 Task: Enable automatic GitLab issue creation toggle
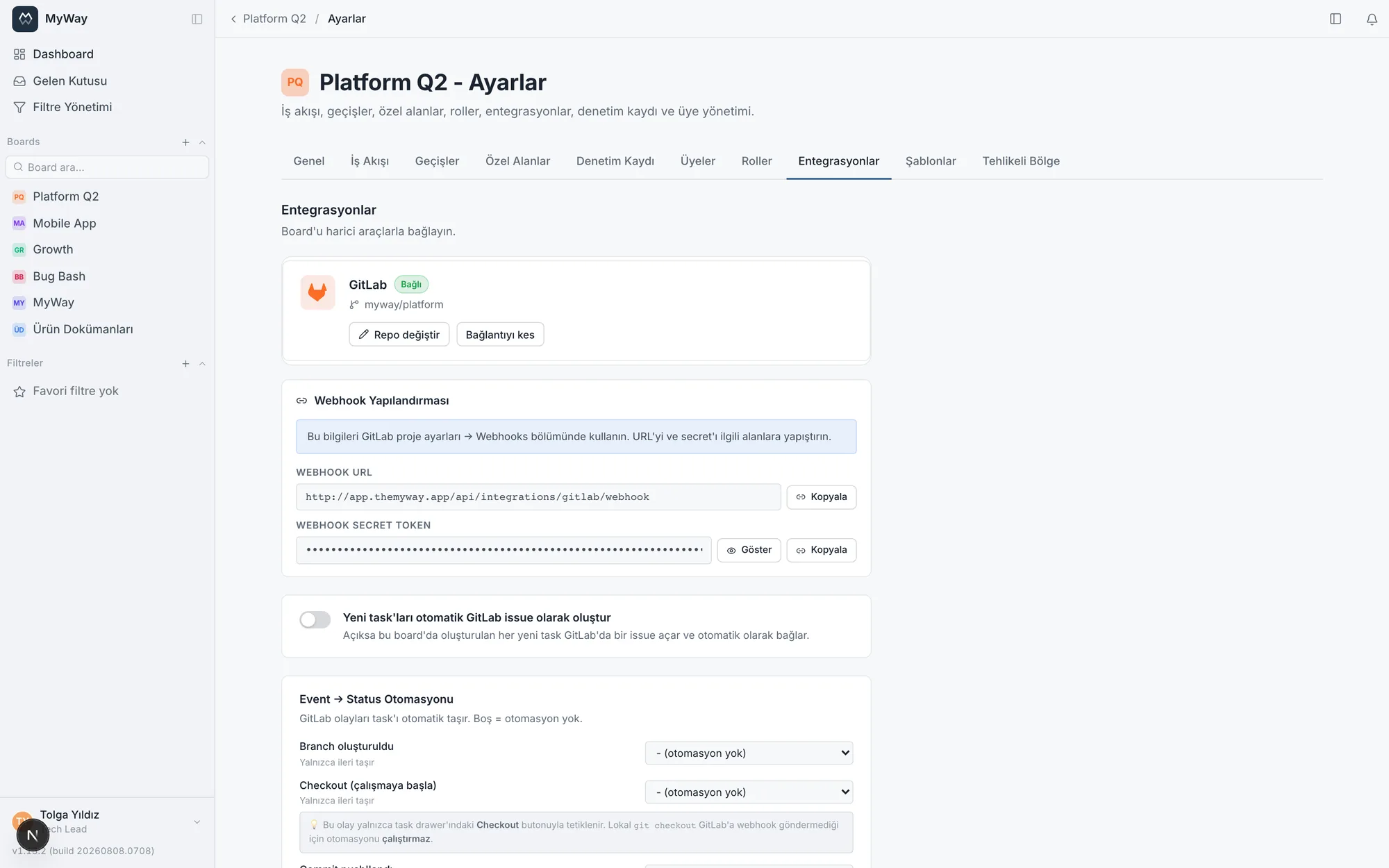pyautogui.click(x=315, y=619)
